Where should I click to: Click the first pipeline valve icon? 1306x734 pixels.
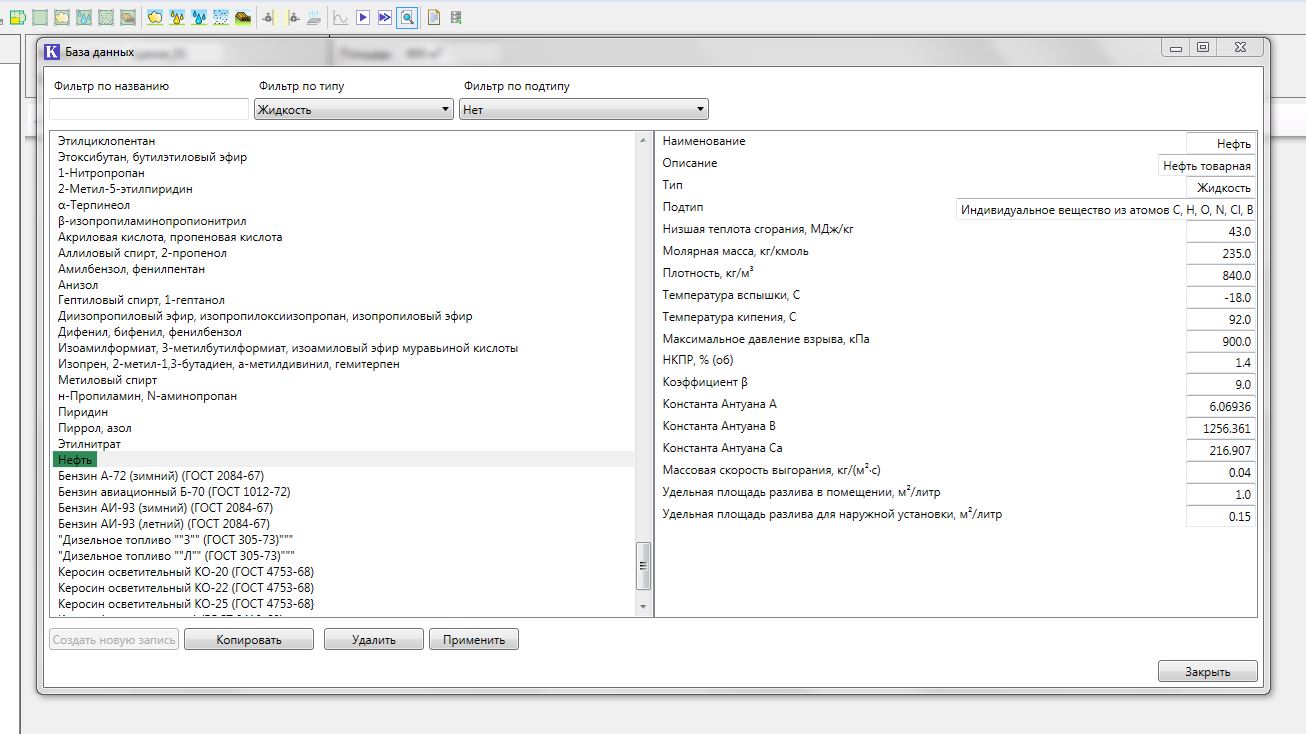[x=269, y=17]
